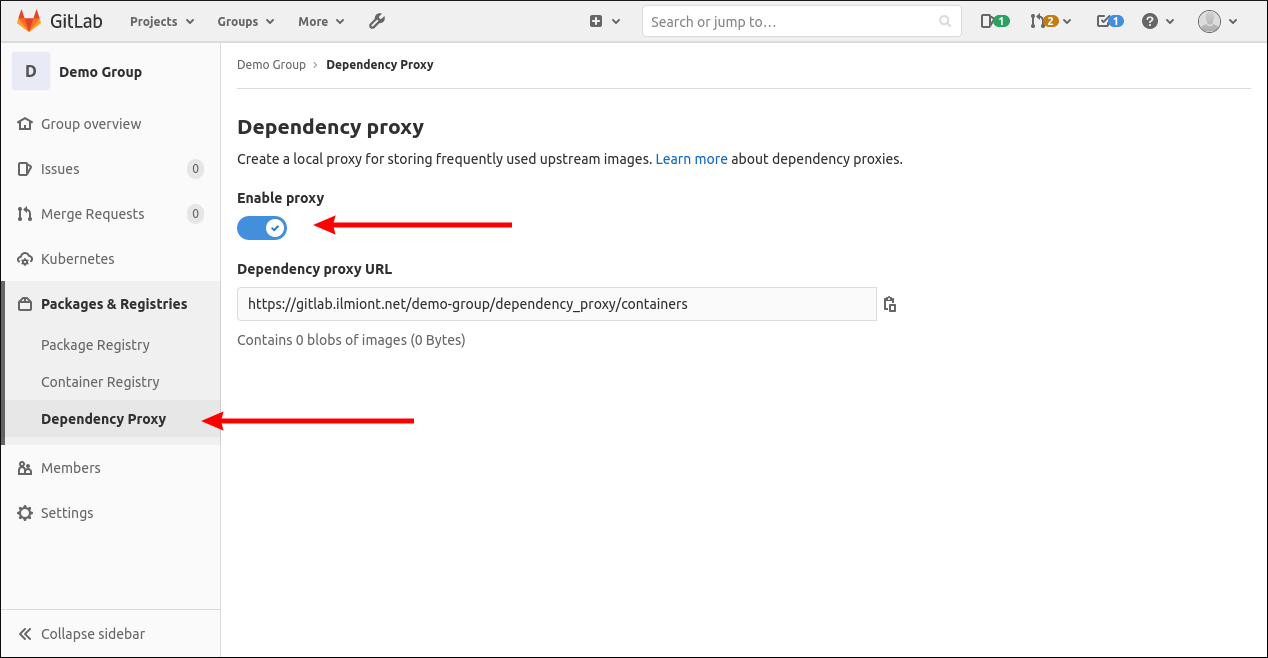Screen dimensions: 1268x658
Task: Open the to-do list icon in navbar
Action: click(x=1110, y=21)
